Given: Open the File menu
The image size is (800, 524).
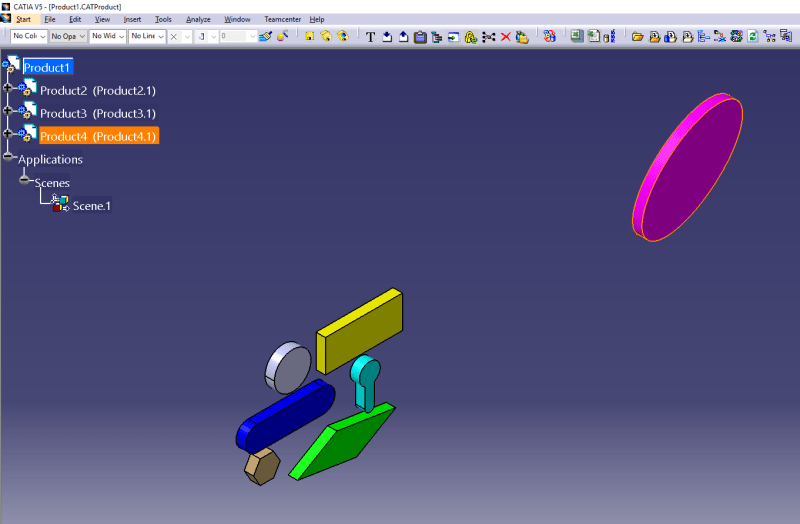Looking at the screenshot, I should [x=49, y=19].
